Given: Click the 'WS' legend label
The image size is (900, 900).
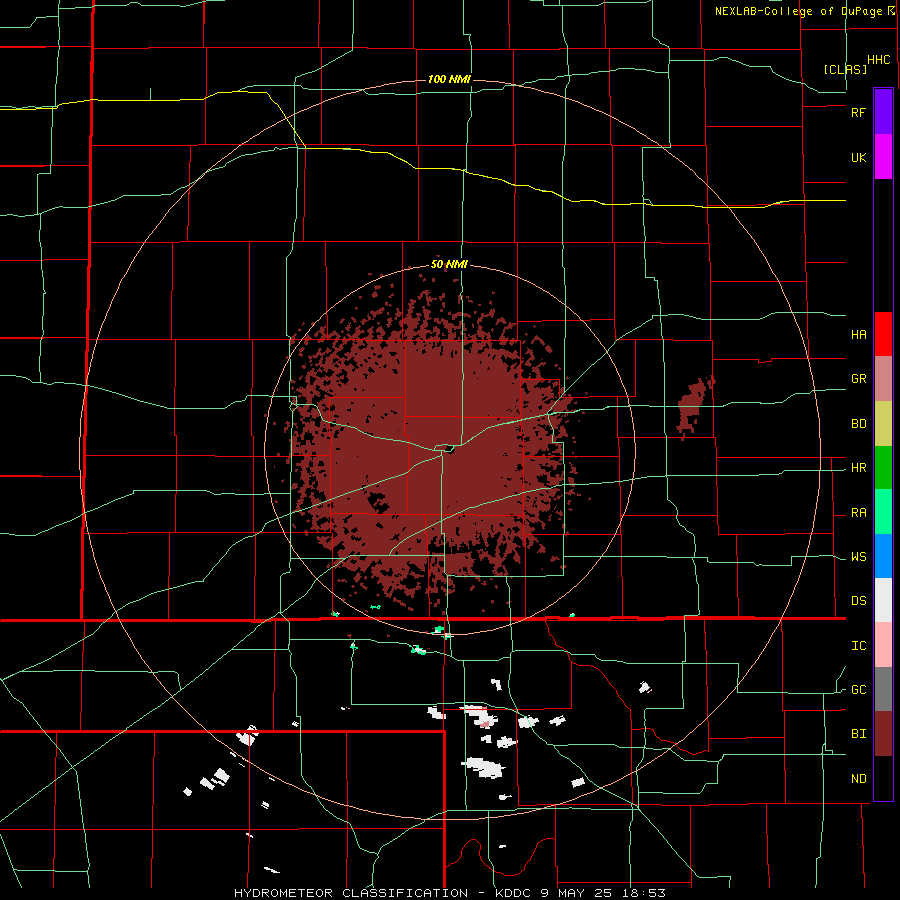Looking at the screenshot, I should coord(858,557).
